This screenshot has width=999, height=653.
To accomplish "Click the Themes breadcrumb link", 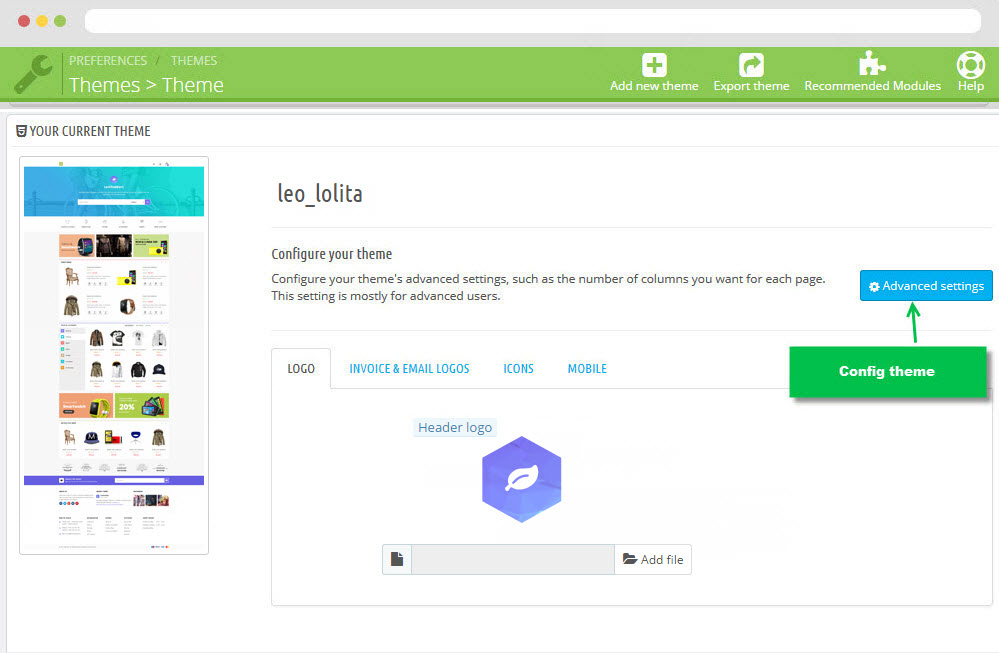I will pyautogui.click(x=194, y=61).
